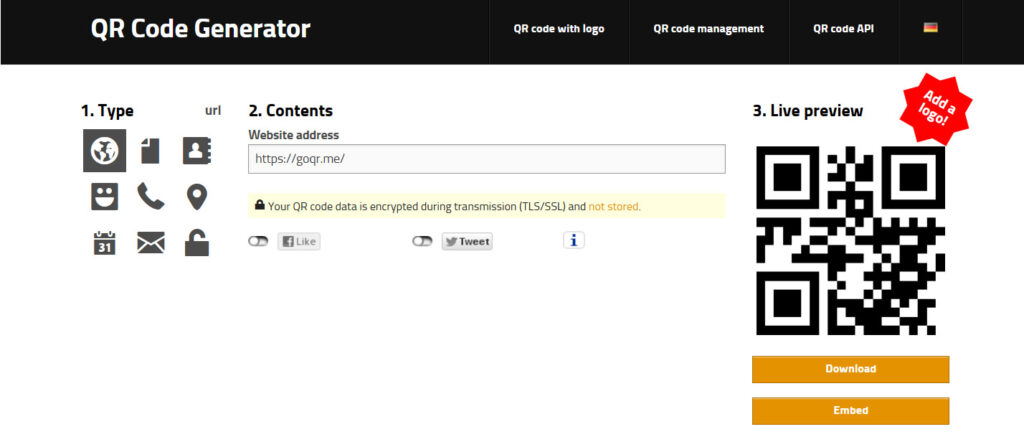
Task: Focus the Website address input field
Action: pyautogui.click(x=487, y=159)
